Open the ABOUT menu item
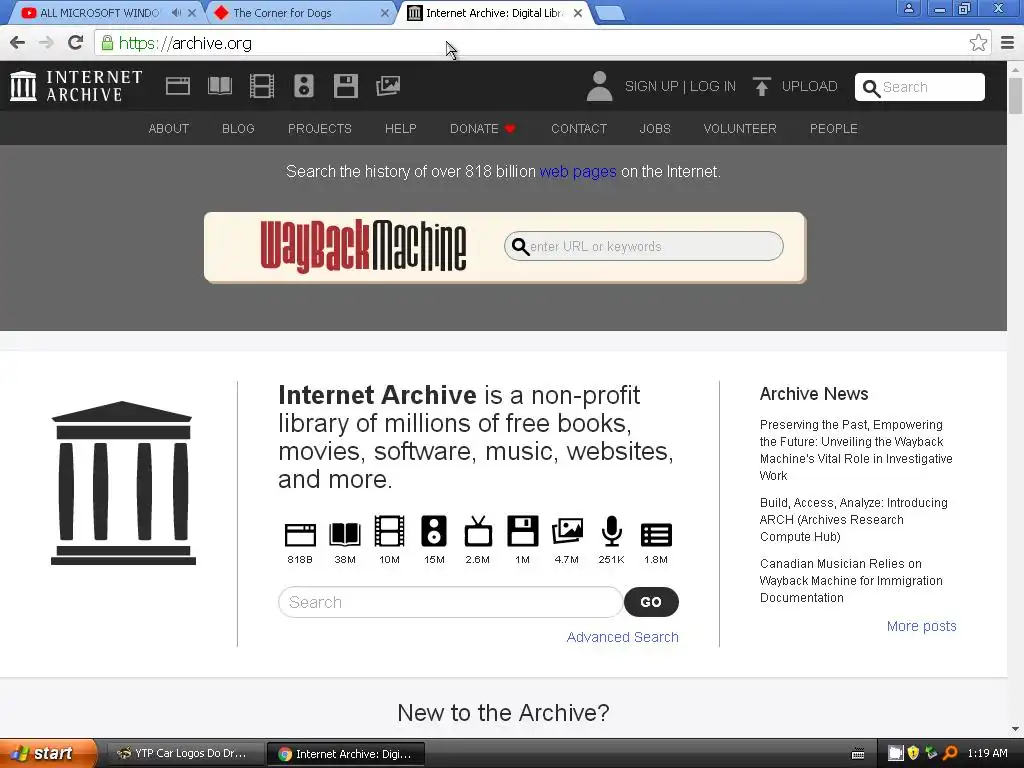This screenshot has height=768, width=1024. click(x=168, y=129)
